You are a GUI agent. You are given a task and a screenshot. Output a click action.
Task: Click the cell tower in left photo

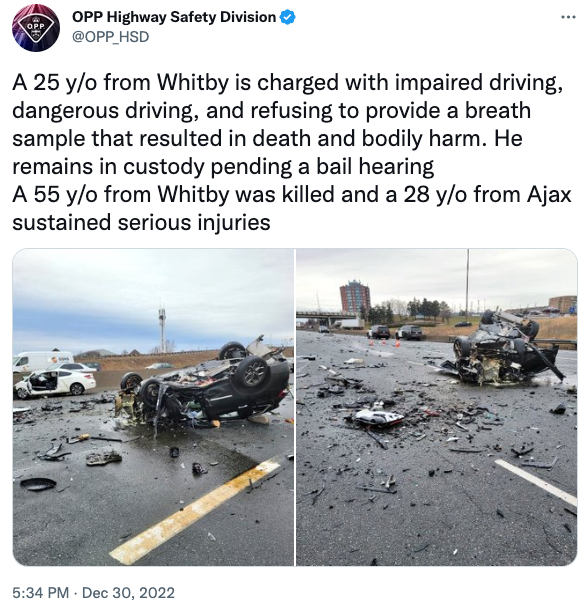162,329
